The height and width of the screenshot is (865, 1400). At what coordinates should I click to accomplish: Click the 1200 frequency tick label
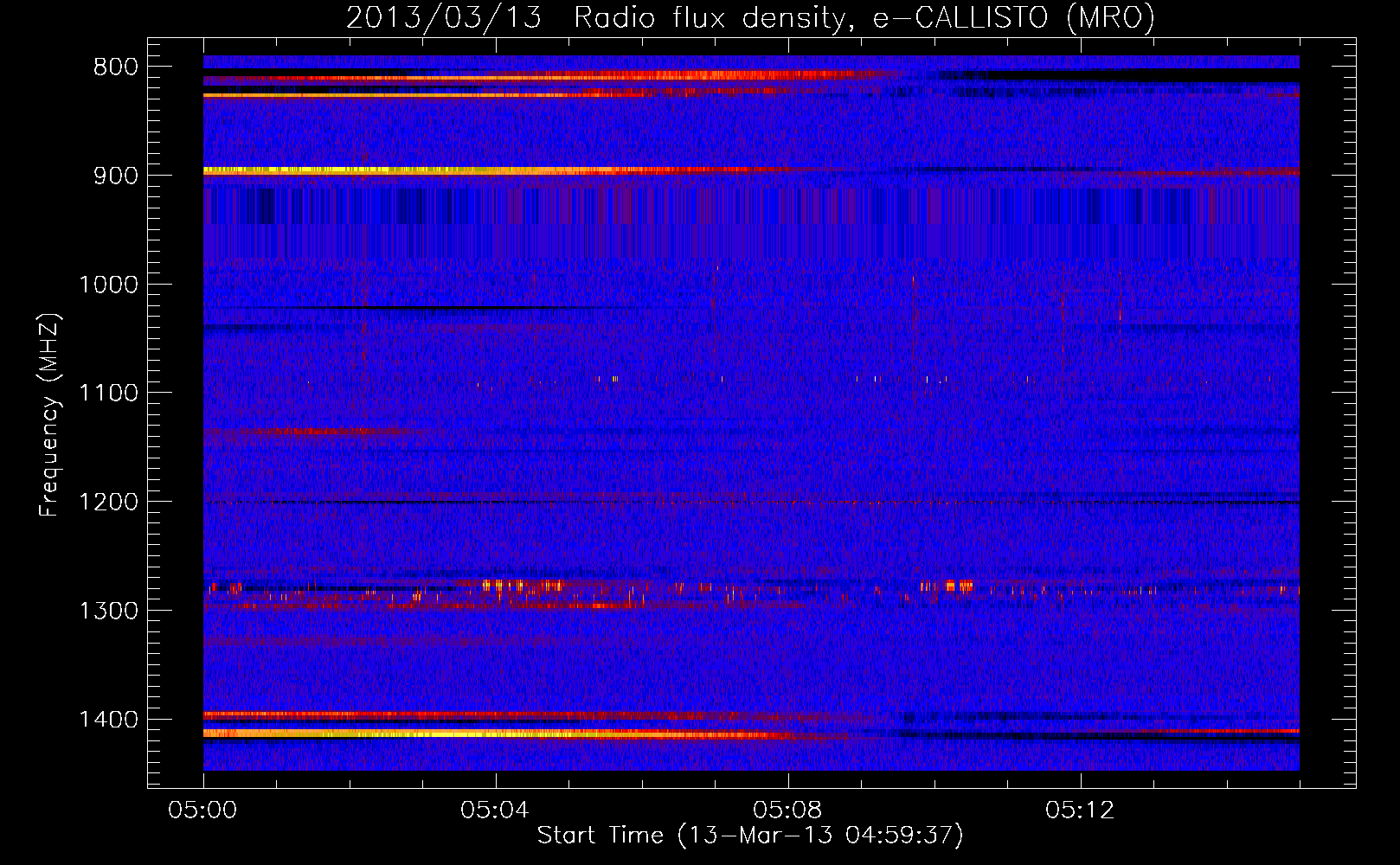[108, 503]
